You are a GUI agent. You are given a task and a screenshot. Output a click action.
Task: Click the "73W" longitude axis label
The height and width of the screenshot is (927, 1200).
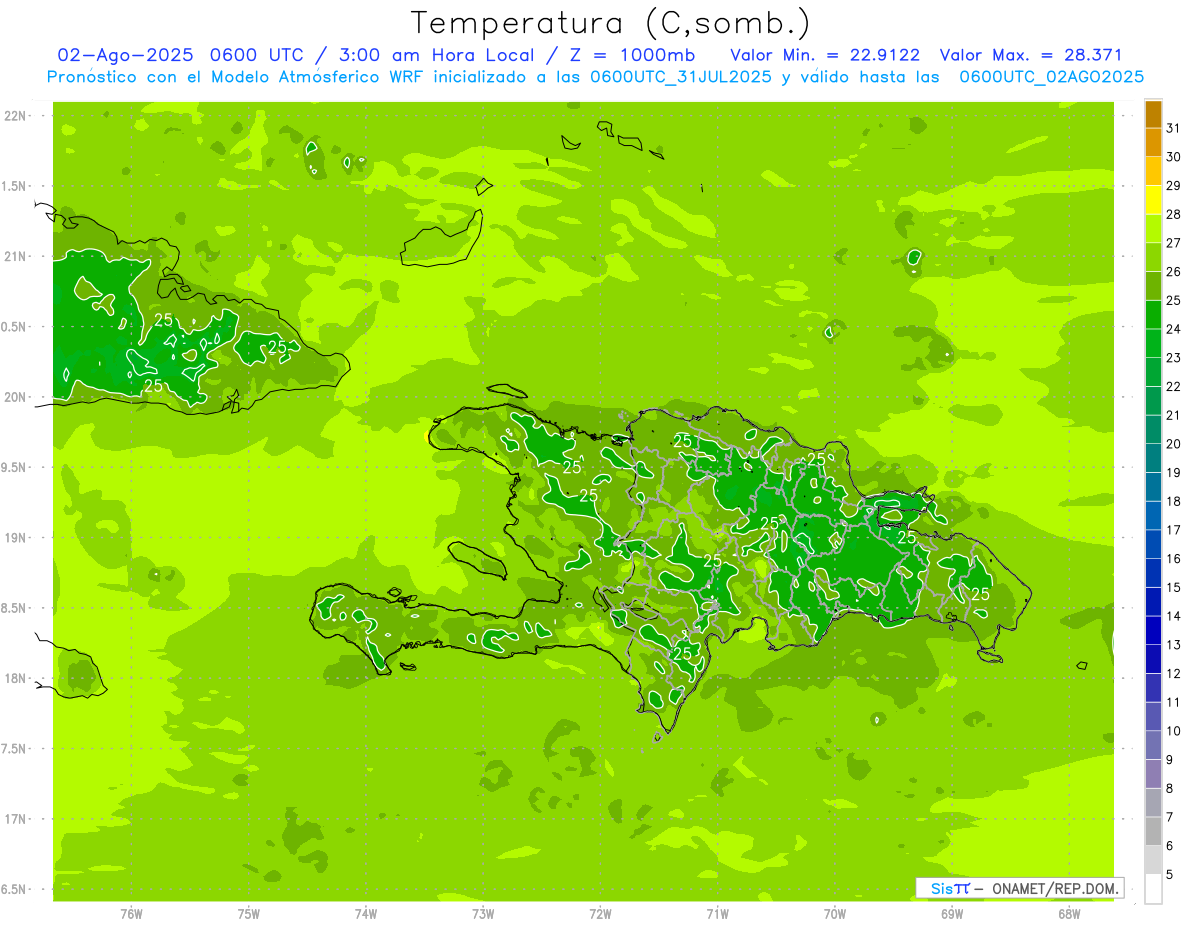tap(483, 914)
